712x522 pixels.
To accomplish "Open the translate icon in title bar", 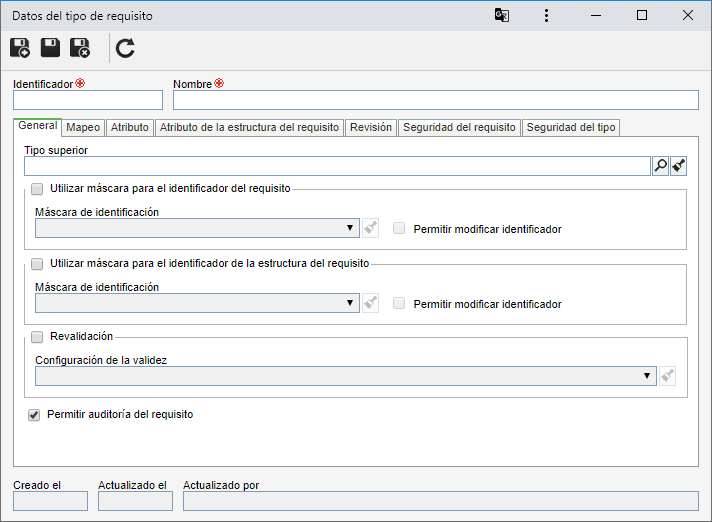I will pos(501,15).
